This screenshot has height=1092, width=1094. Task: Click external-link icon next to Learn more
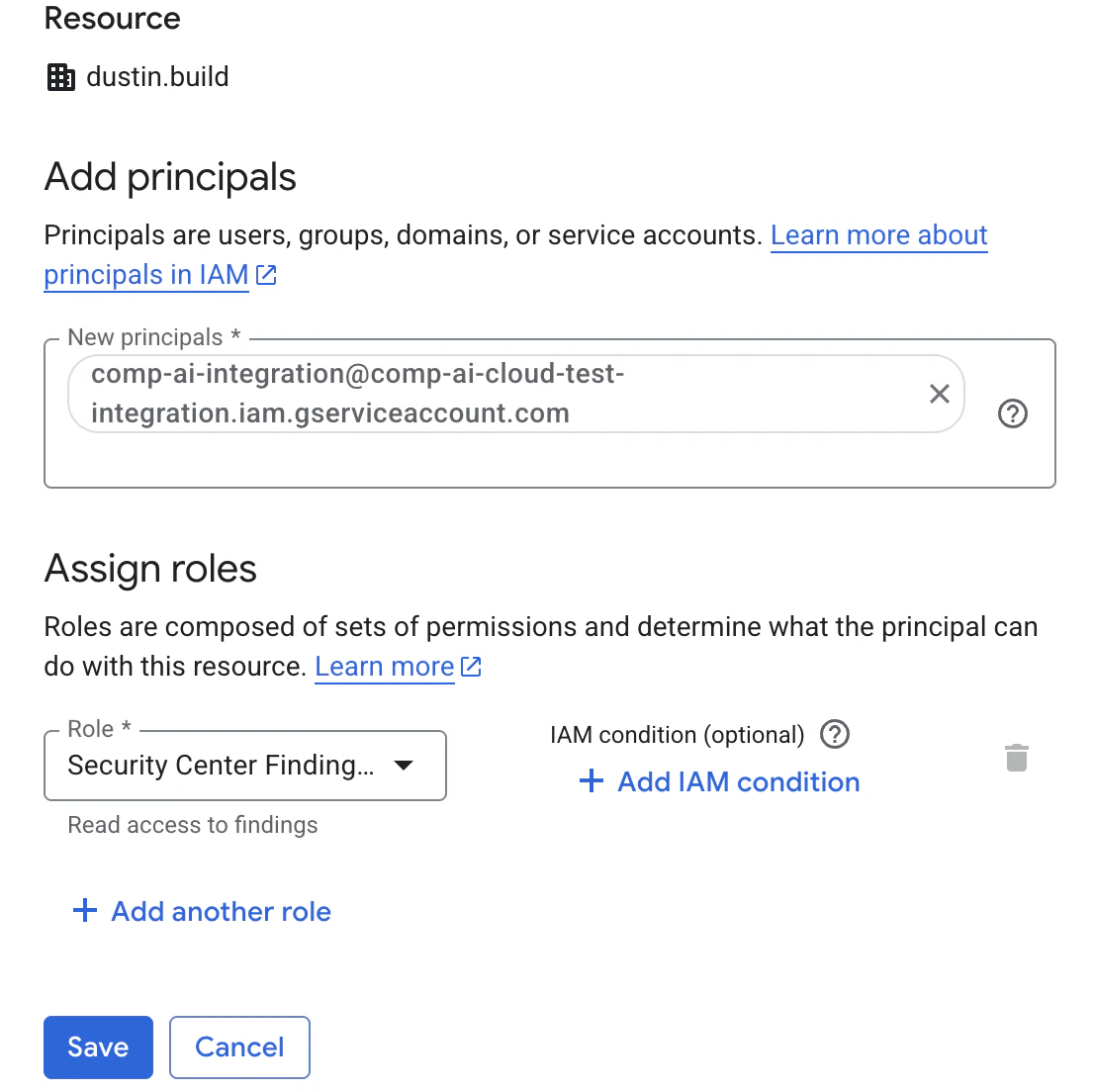tap(471, 667)
